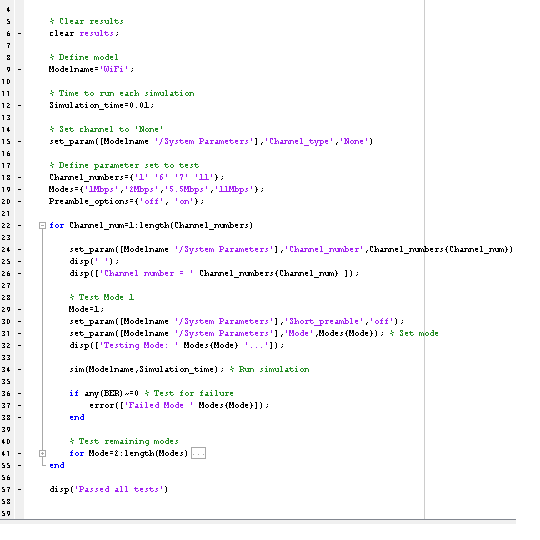Image resolution: width=540 pixels, height=540 pixels.
Task: Click the 'Short_preamble' string argument
Action: coord(324,321)
